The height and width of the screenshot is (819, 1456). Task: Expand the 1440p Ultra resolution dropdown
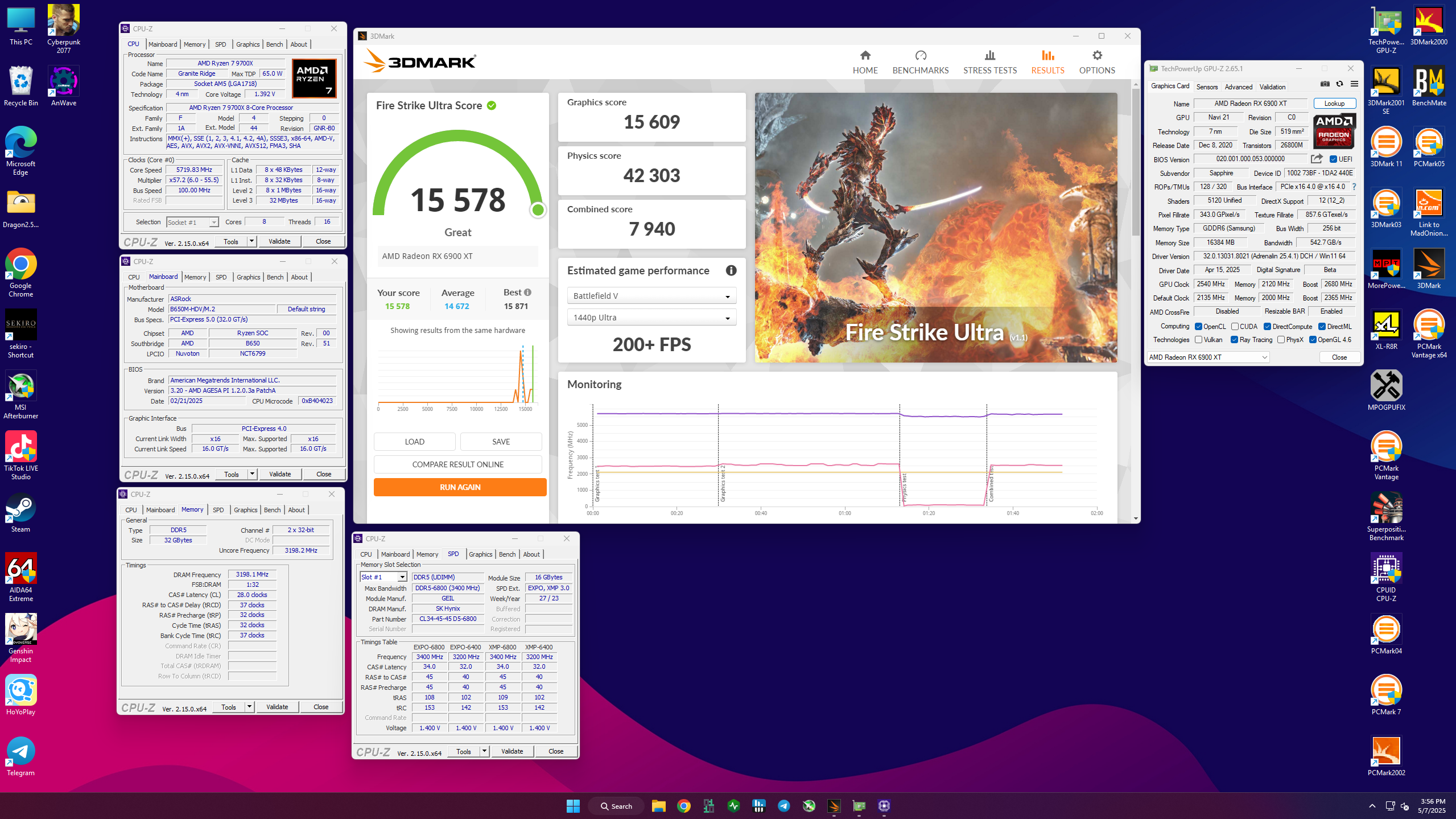(x=651, y=318)
